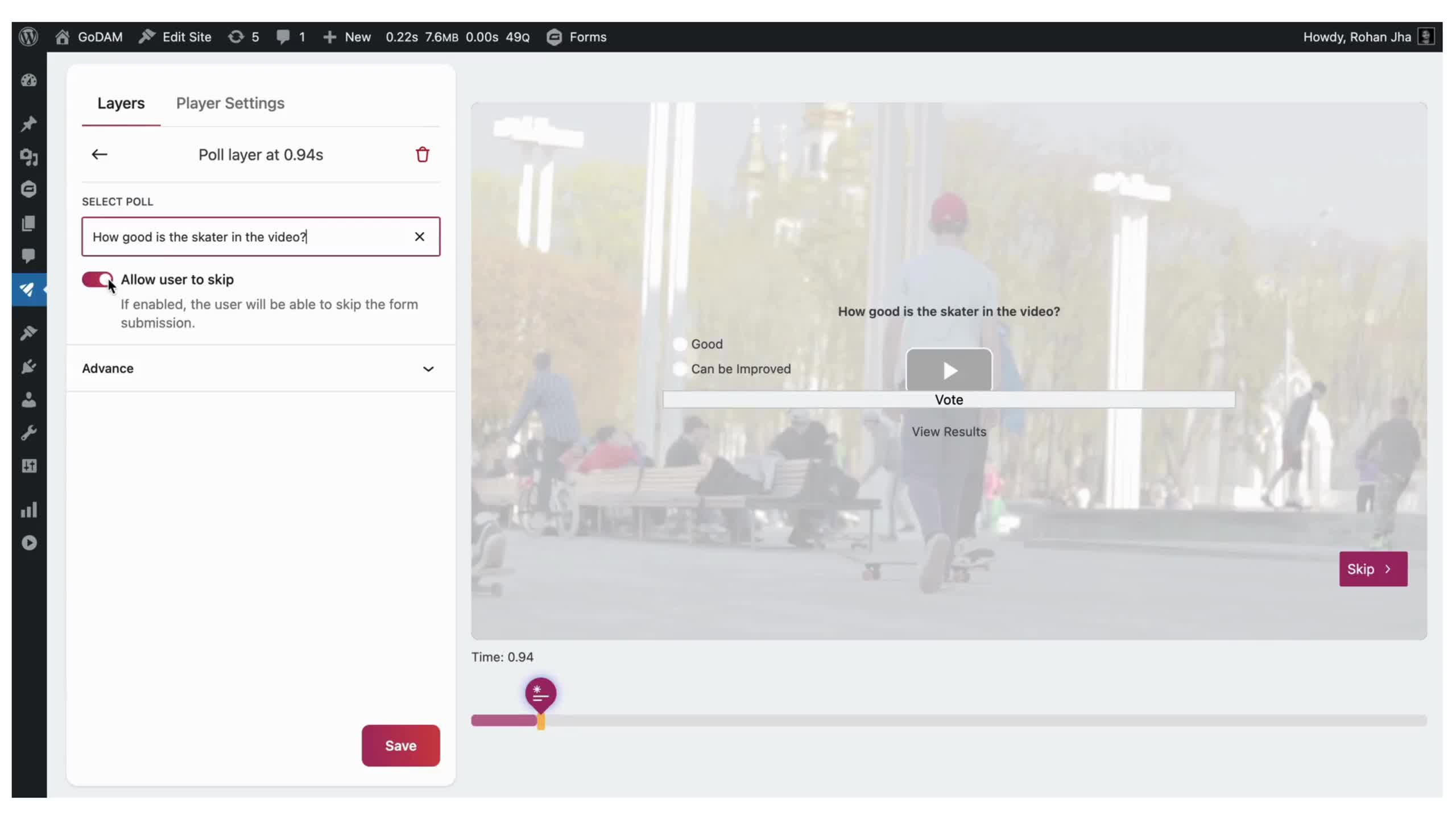Clear the selected poll with X icon
This screenshot has width=1456, height=819.
tap(419, 237)
